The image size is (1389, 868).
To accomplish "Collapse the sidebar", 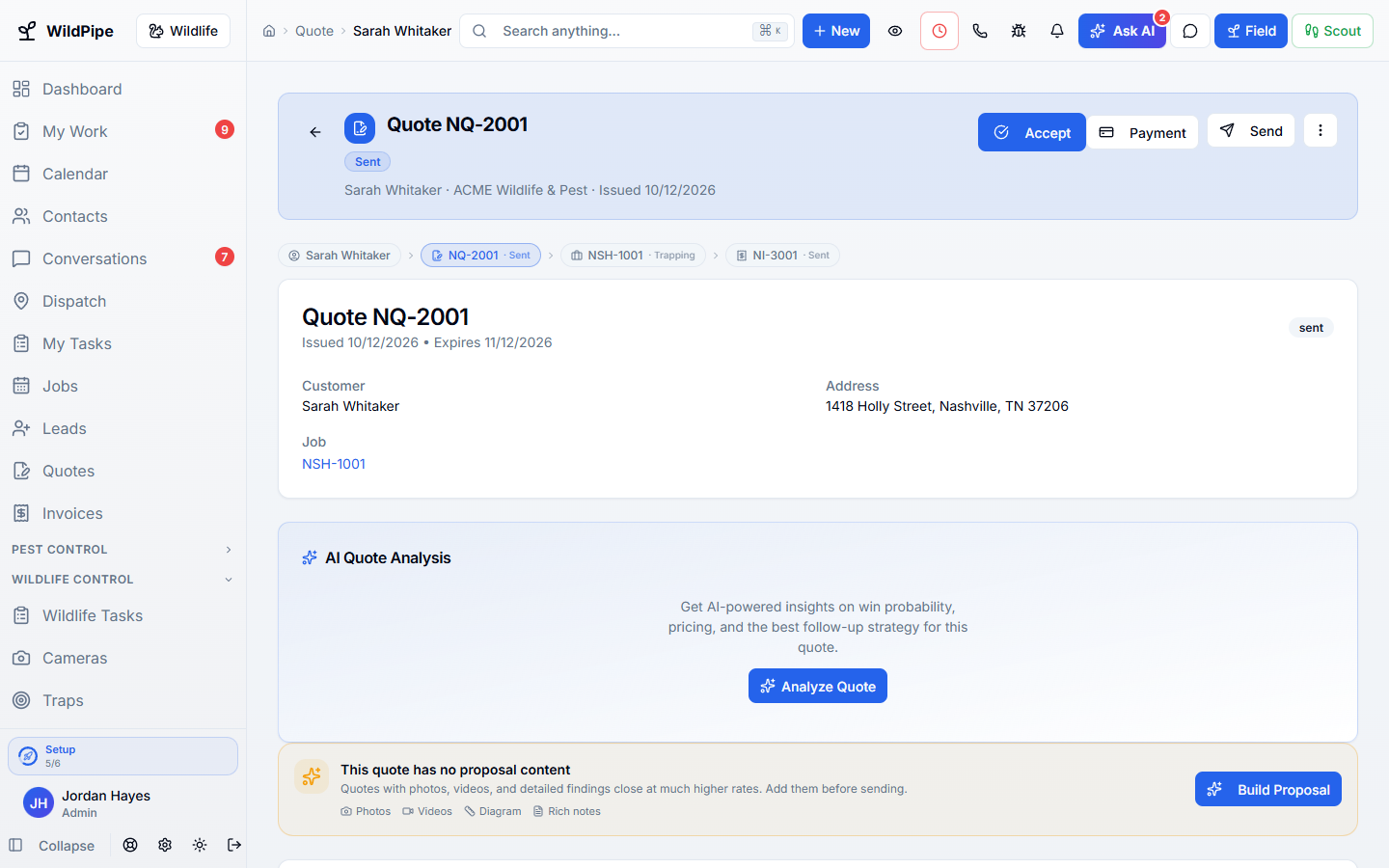I will click(52, 846).
